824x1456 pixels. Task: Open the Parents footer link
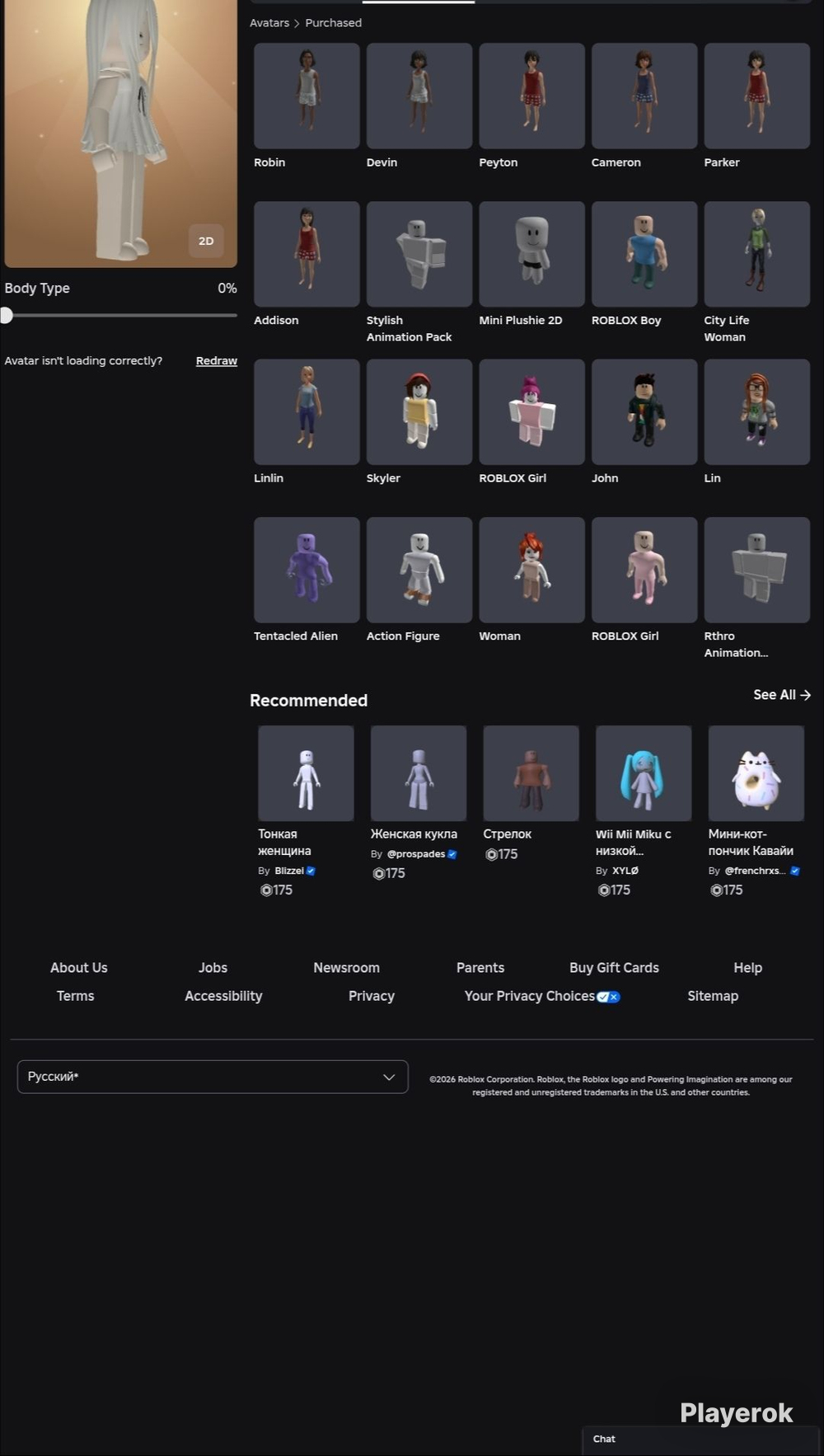(480, 968)
